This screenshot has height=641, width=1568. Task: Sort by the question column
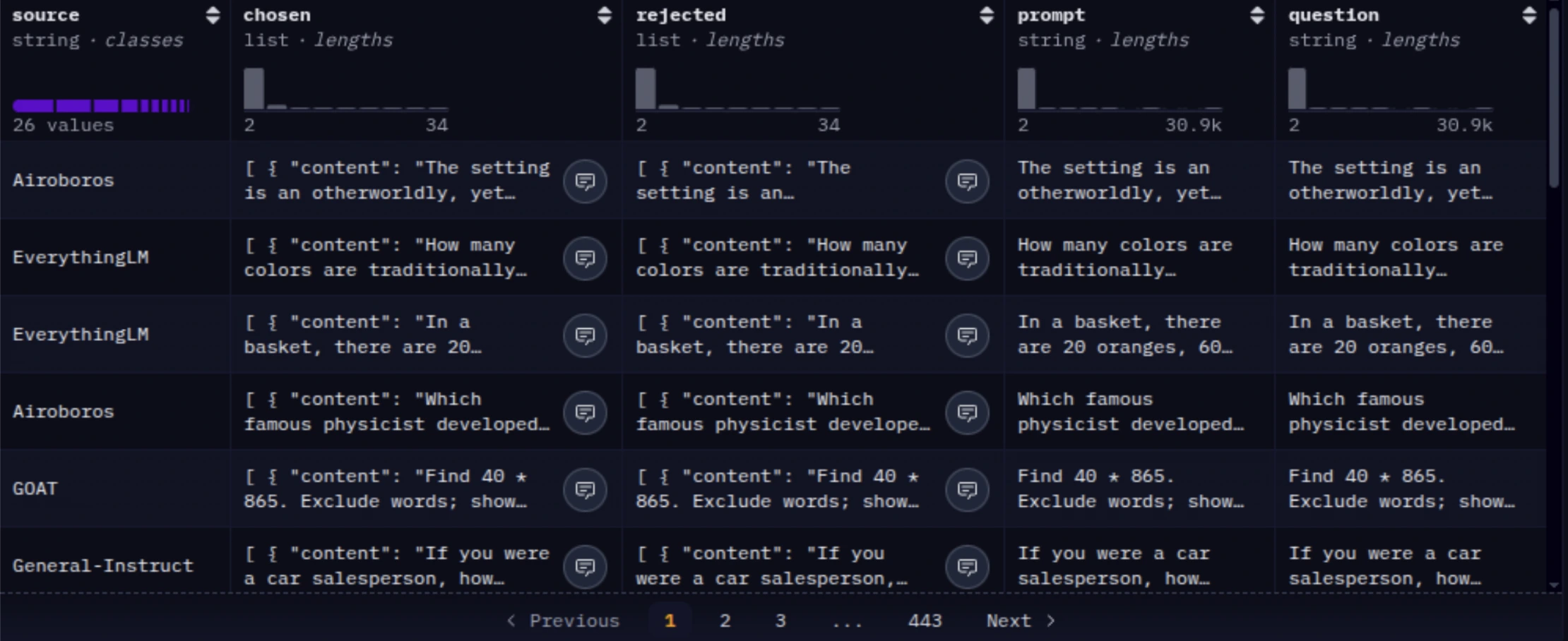coord(1529,16)
